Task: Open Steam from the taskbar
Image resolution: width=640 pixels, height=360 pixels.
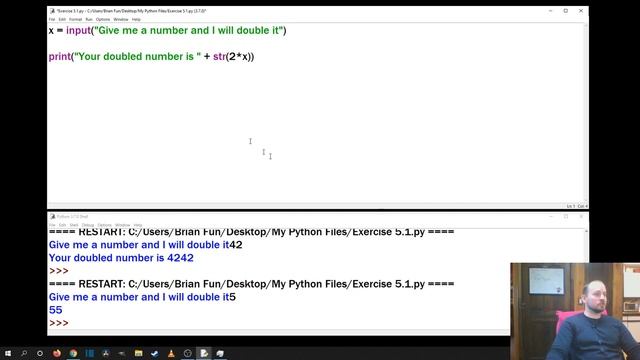Action: 155,353
